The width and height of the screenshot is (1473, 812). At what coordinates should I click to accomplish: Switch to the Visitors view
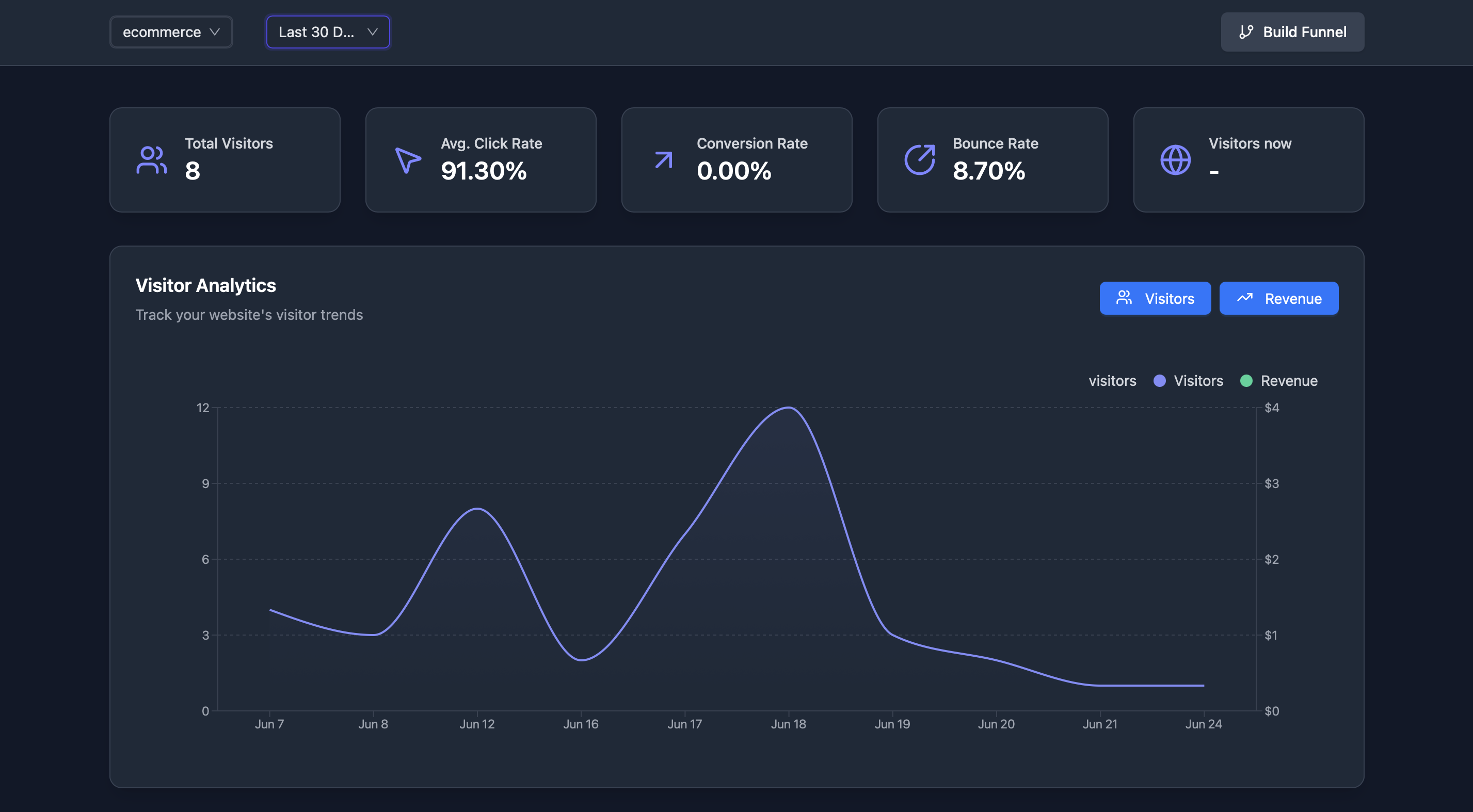tap(1155, 298)
